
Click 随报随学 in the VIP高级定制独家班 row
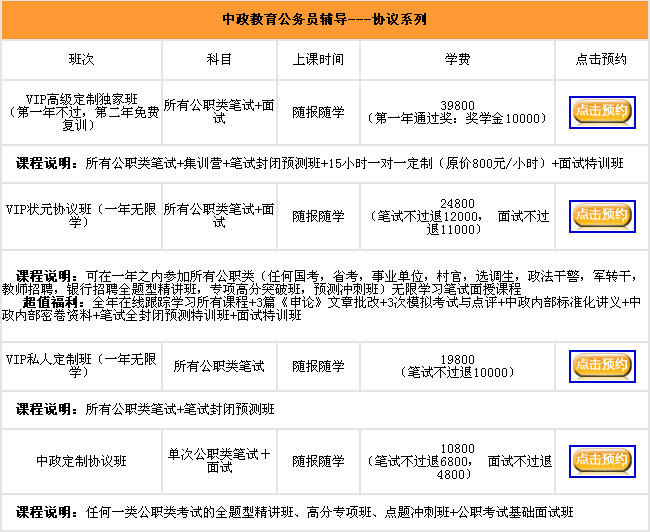(318, 112)
